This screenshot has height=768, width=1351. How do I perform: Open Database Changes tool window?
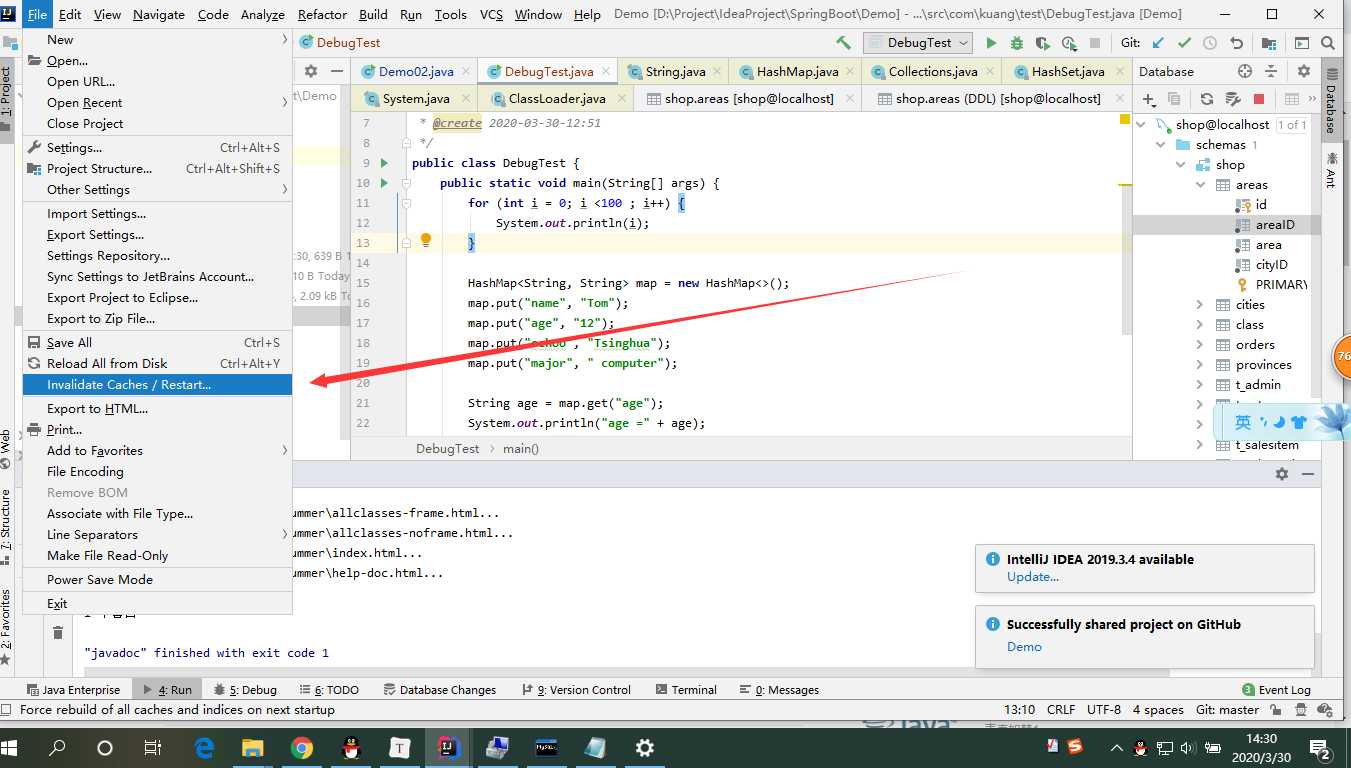pyautogui.click(x=439, y=690)
